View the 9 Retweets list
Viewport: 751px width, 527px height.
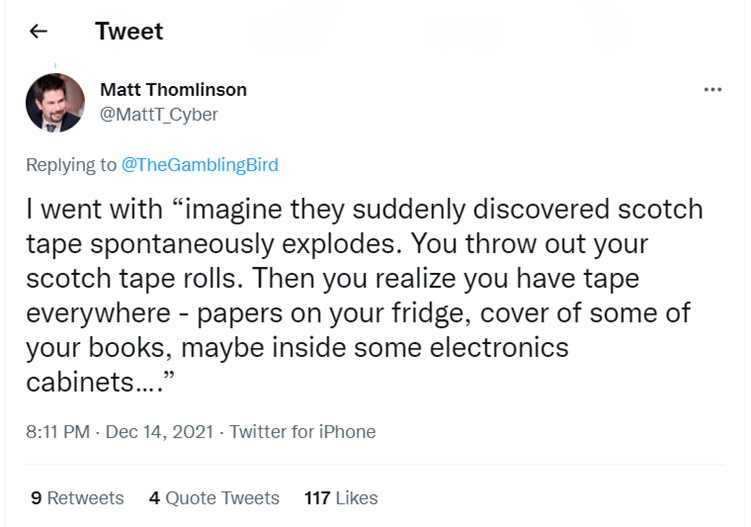[77, 498]
